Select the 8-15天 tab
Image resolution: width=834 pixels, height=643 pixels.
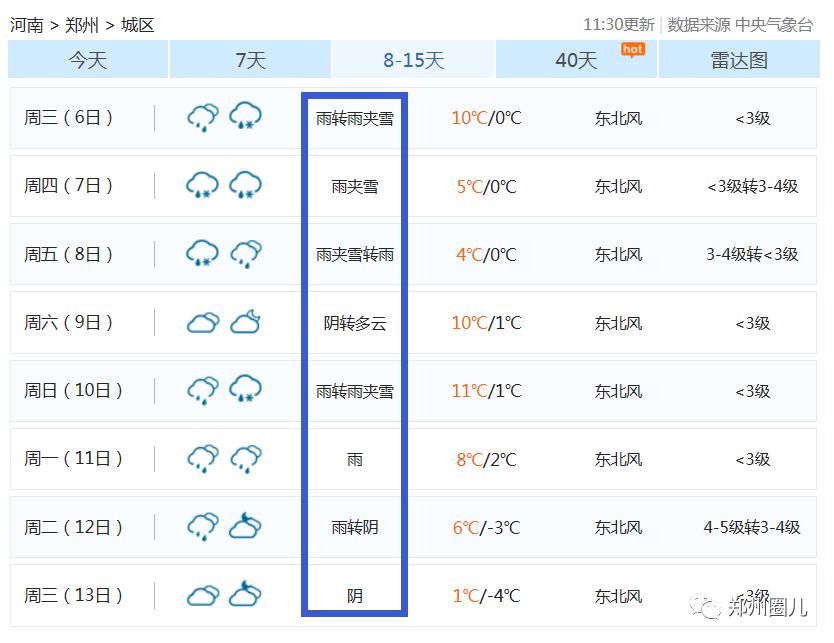coord(413,60)
